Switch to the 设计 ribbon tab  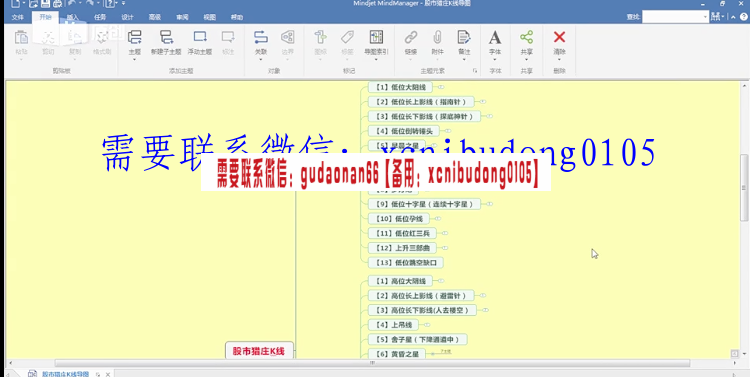pos(127,17)
